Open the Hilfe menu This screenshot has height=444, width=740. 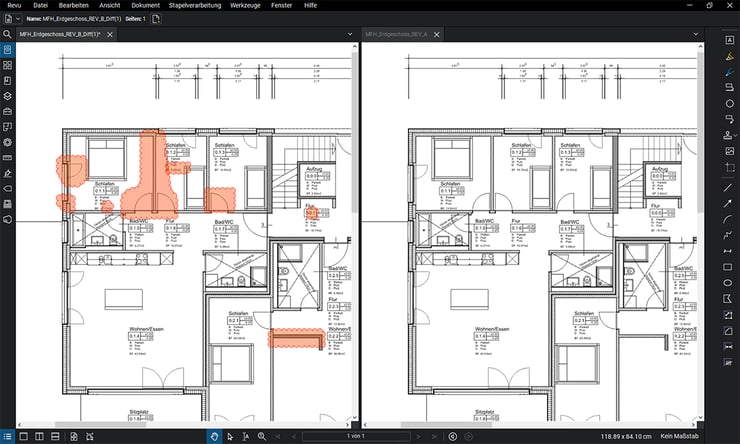[x=310, y=6]
